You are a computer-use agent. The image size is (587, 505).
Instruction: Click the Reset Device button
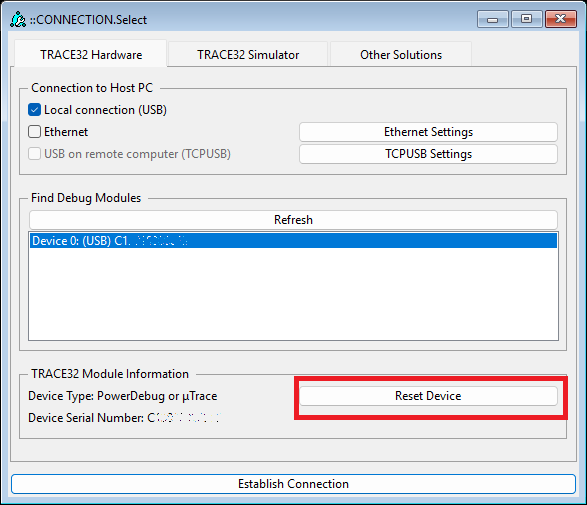coord(428,396)
